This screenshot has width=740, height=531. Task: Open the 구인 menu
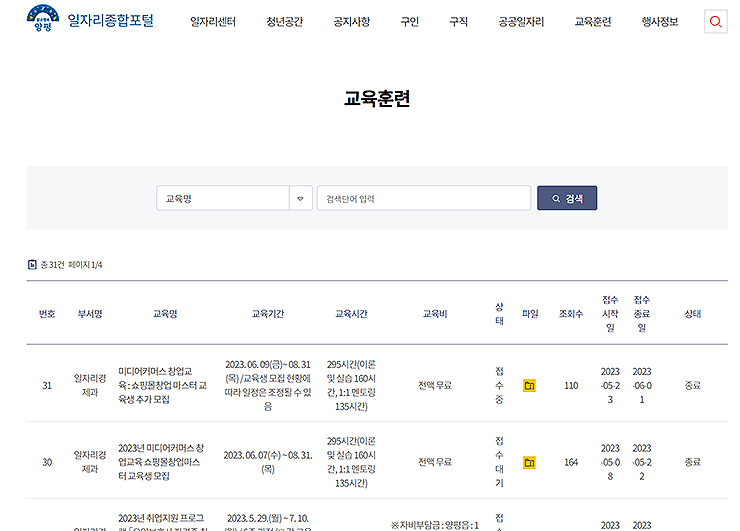coord(410,22)
